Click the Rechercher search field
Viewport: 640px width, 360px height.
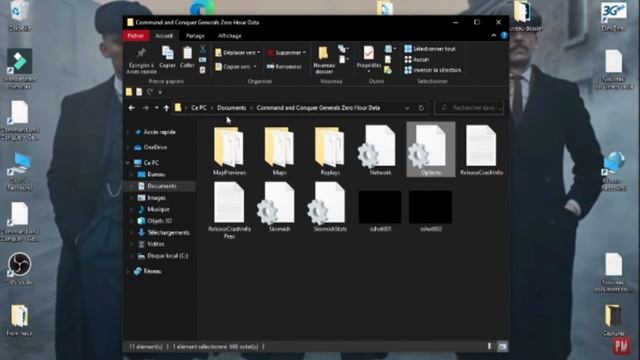coord(469,108)
